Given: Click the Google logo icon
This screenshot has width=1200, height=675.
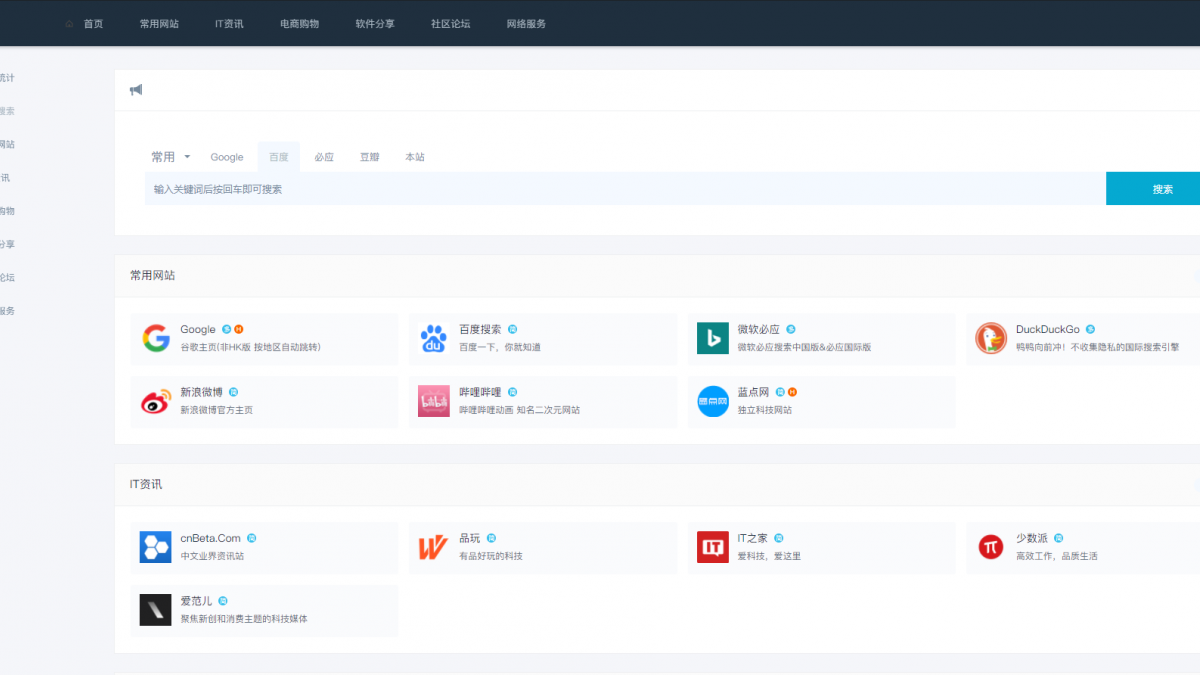Looking at the screenshot, I should tap(156, 339).
